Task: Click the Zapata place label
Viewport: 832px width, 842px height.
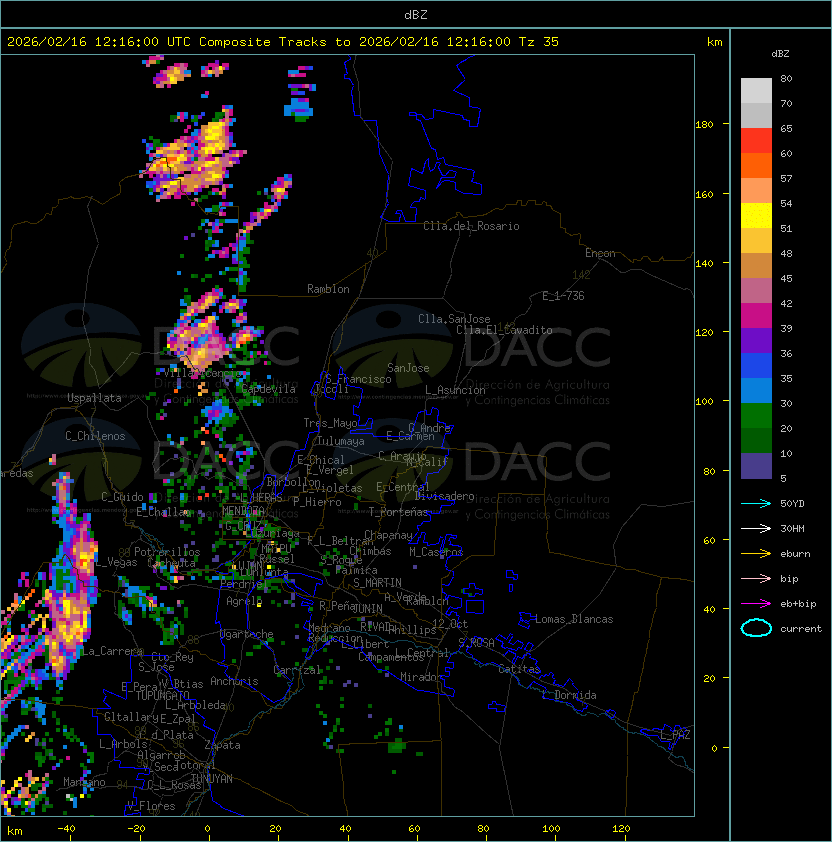Action: 222,745
